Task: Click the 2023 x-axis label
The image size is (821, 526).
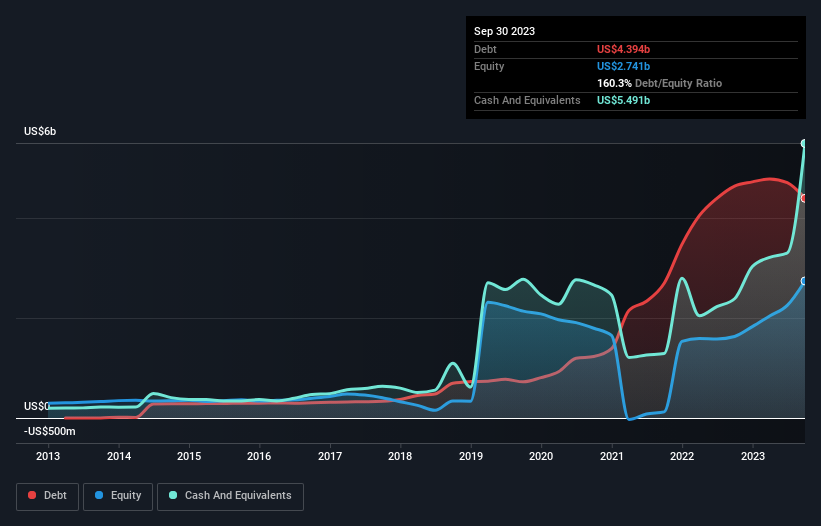Action: [753, 456]
